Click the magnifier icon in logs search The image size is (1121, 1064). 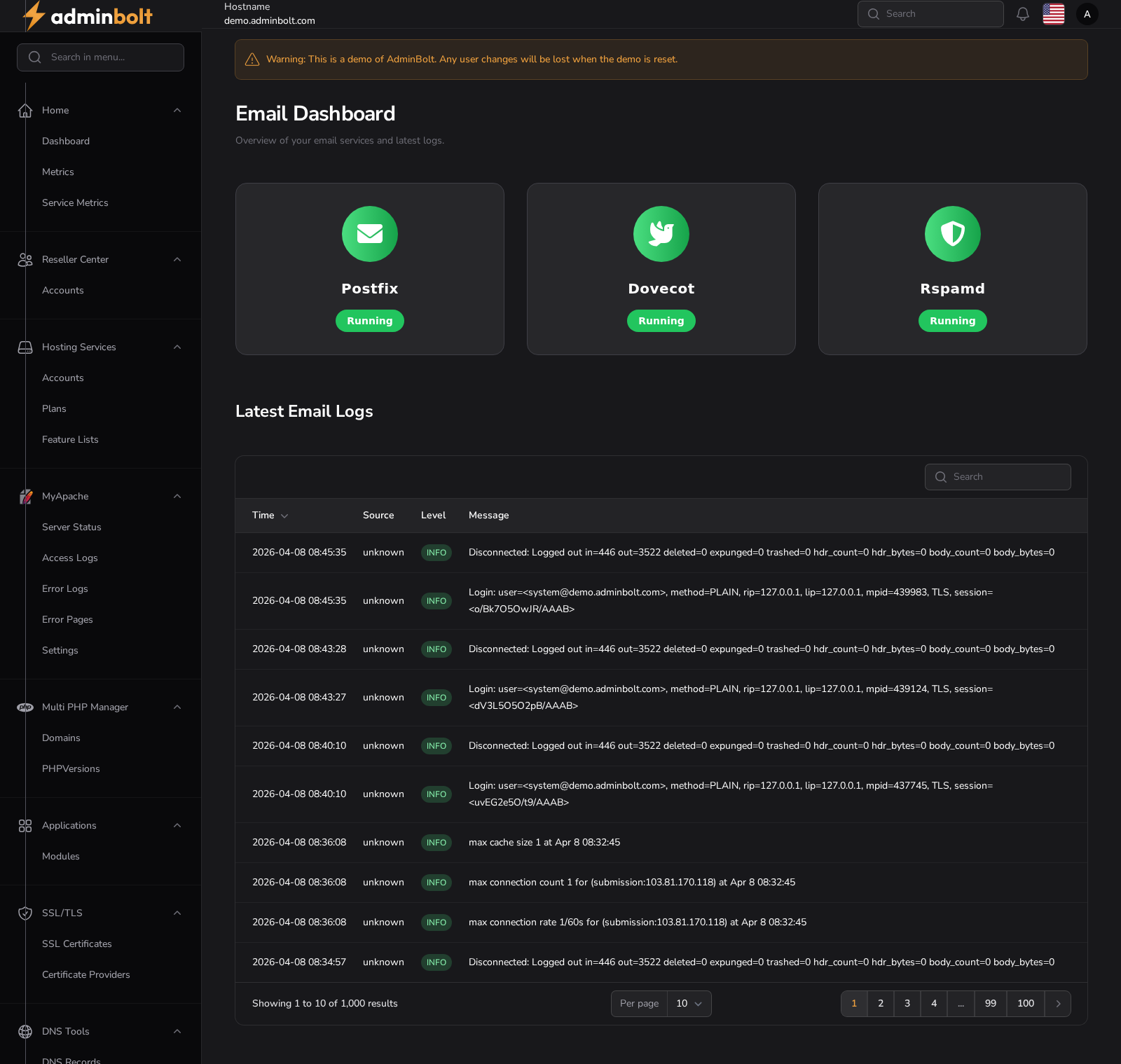(941, 477)
